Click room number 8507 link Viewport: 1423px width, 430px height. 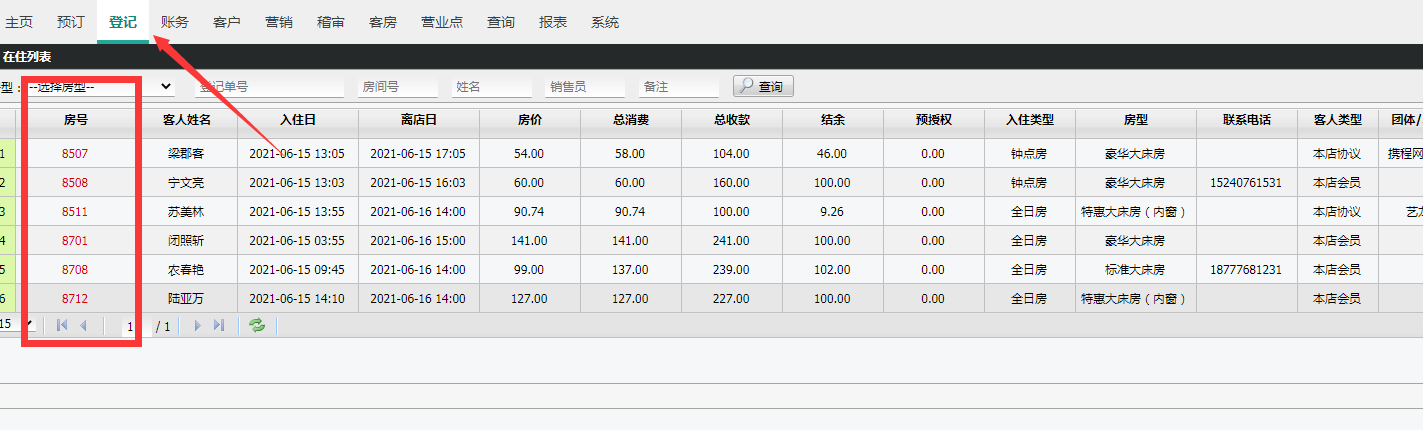75,154
